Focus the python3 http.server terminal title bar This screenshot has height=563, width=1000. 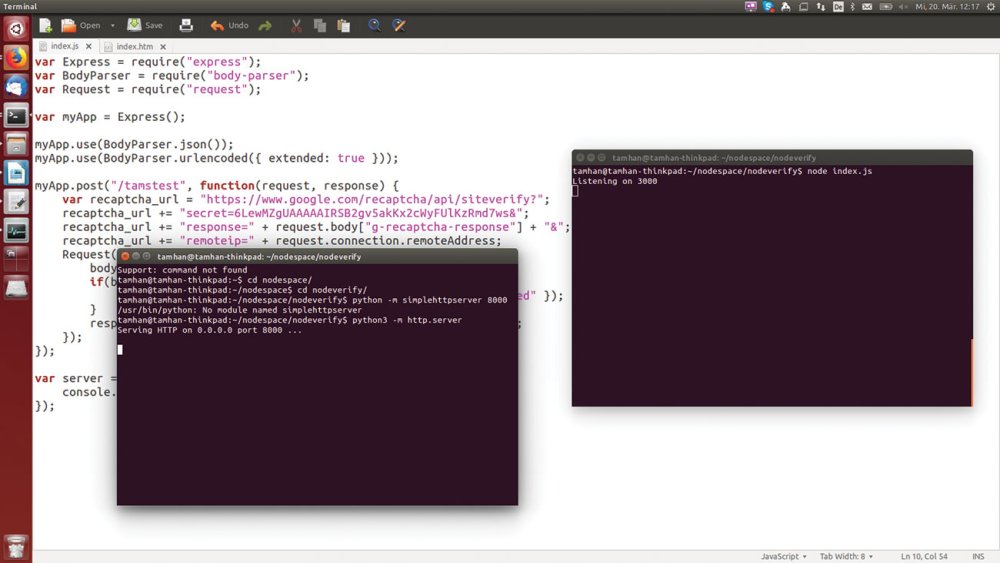tap(318, 256)
